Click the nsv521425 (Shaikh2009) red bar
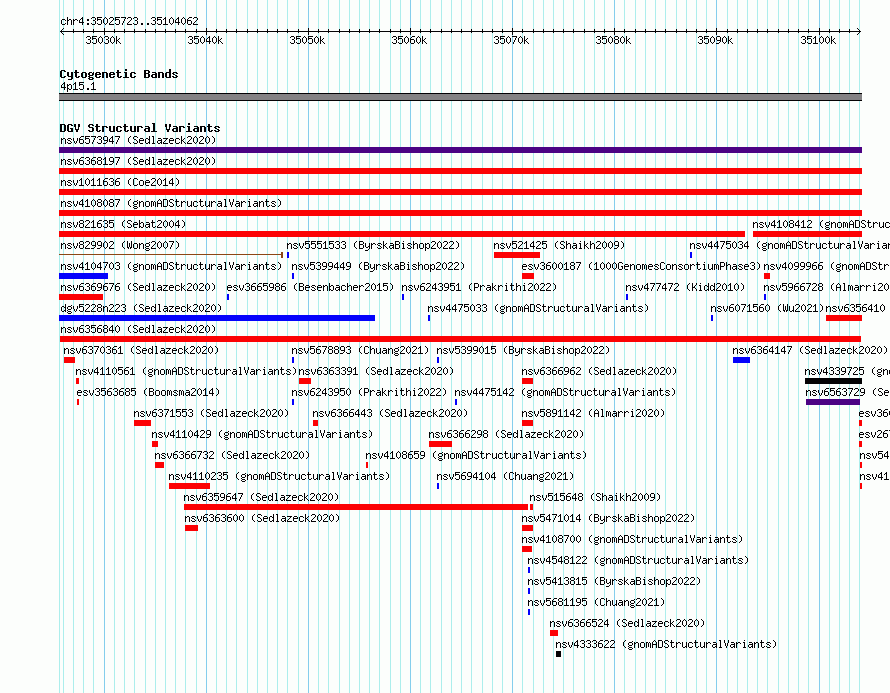890x693 pixels. coord(517,255)
